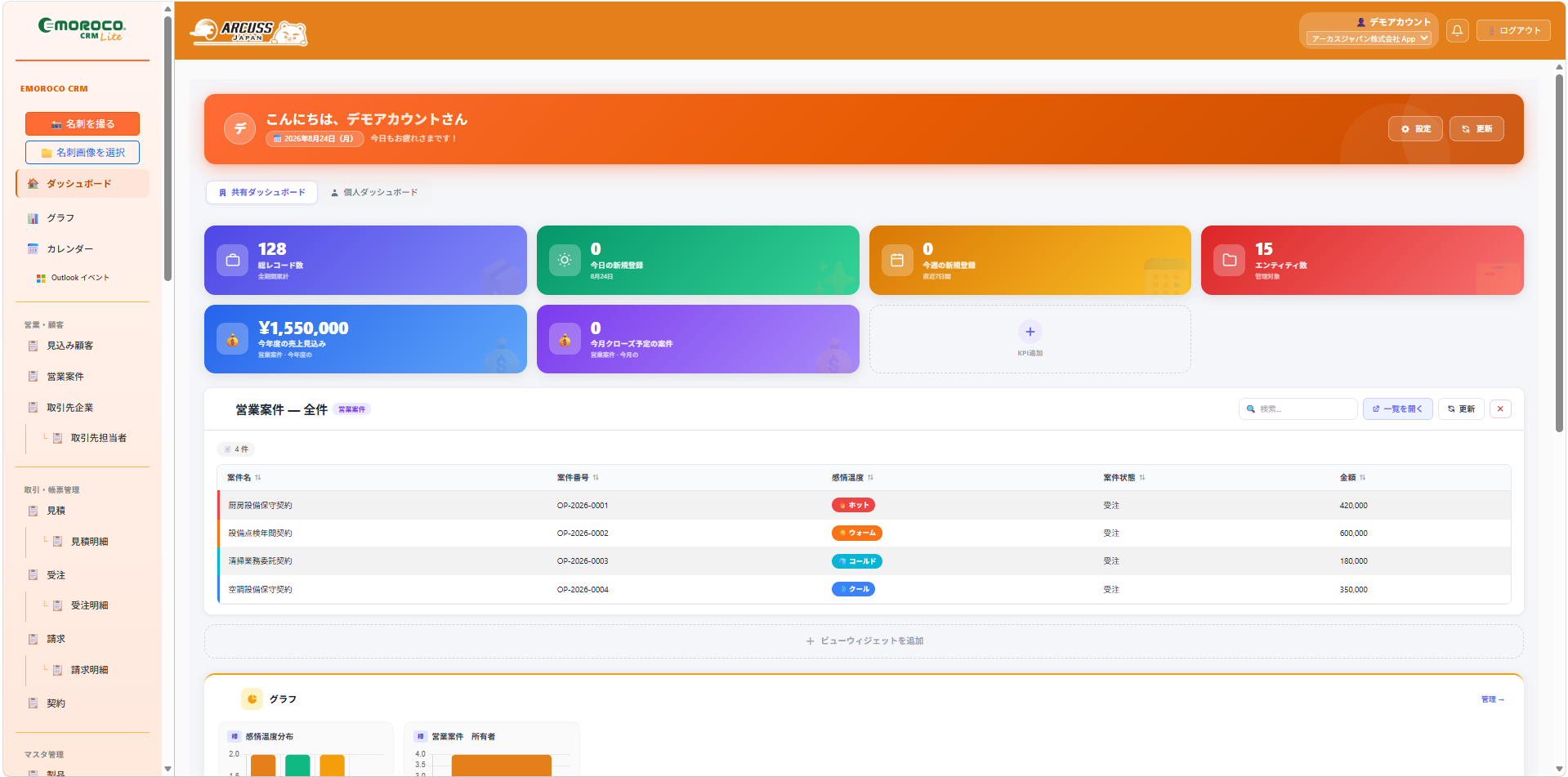The width and height of the screenshot is (1568, 777).
Task: Sort by 案件名 column header
Action: pyautogui.click(x=243, y=478)
